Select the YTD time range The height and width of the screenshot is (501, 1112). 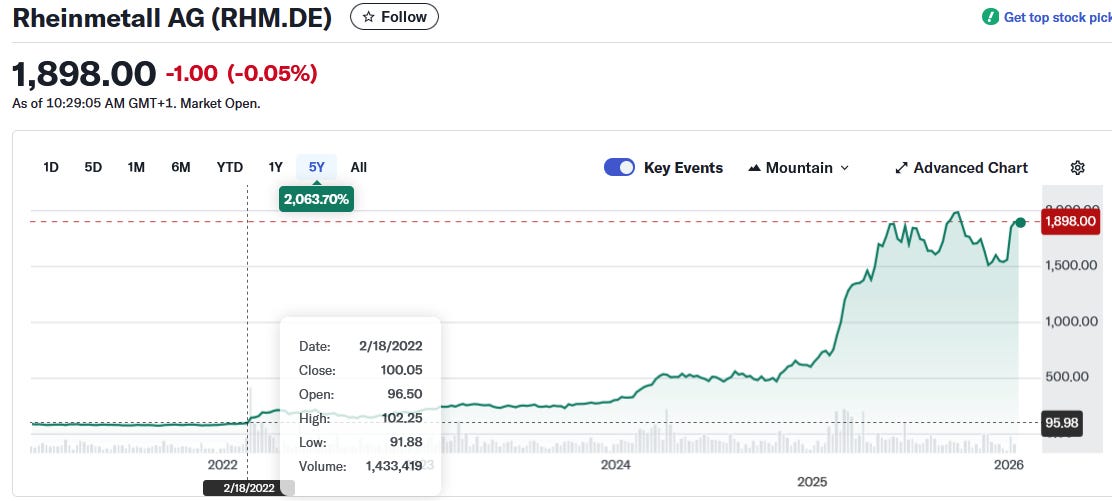point(230,167)
